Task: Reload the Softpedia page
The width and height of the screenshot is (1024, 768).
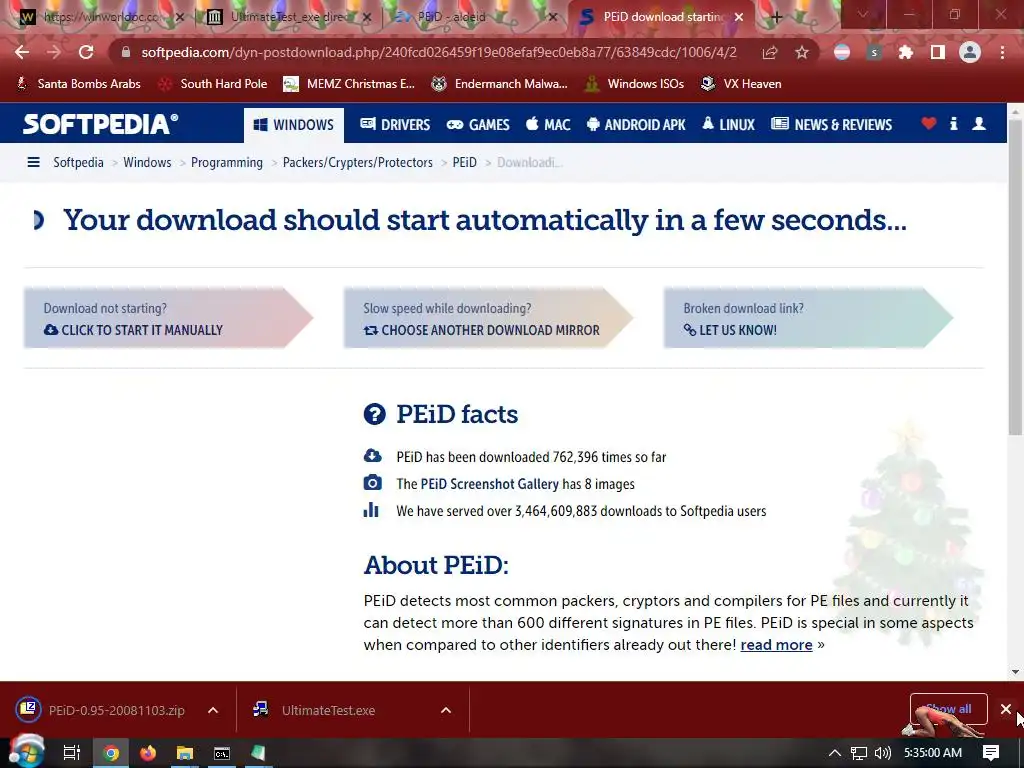Action: (x=86, y=52)
